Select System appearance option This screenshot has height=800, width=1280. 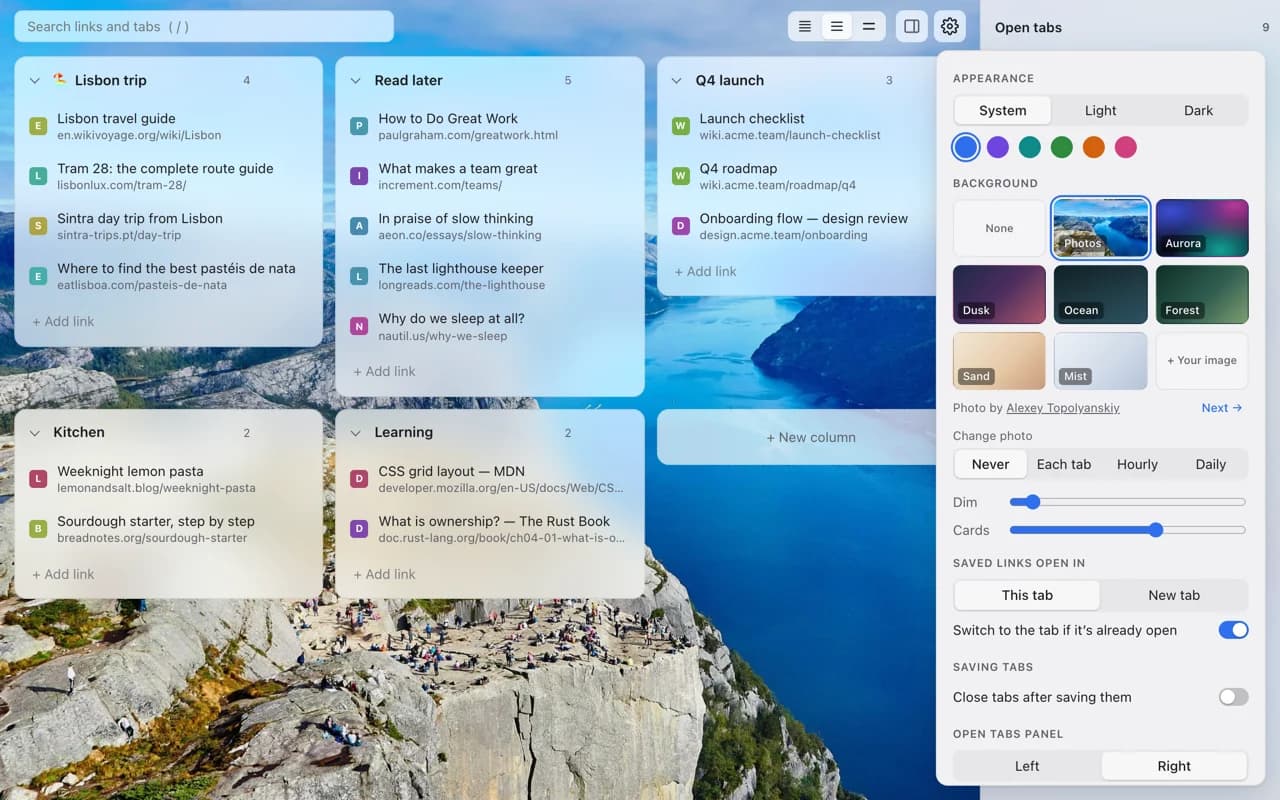coord(1002,110)
